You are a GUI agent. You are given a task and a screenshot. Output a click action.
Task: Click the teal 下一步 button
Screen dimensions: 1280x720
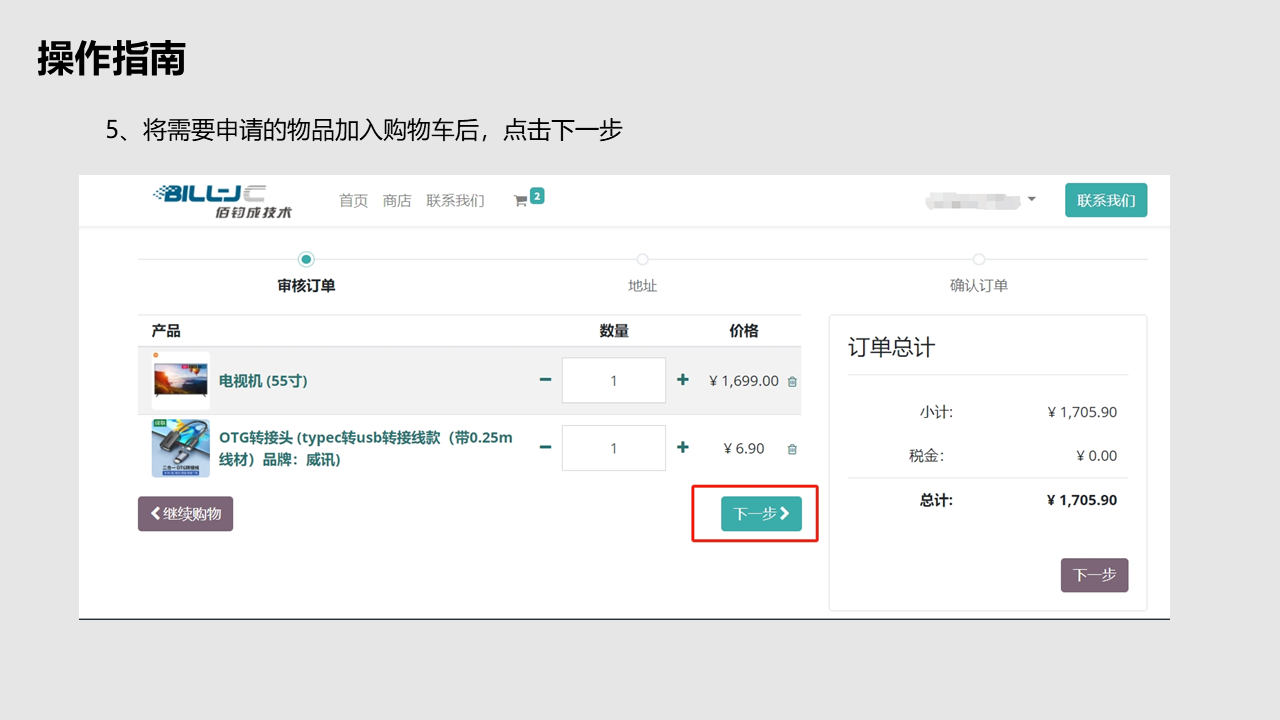(761, 513)
